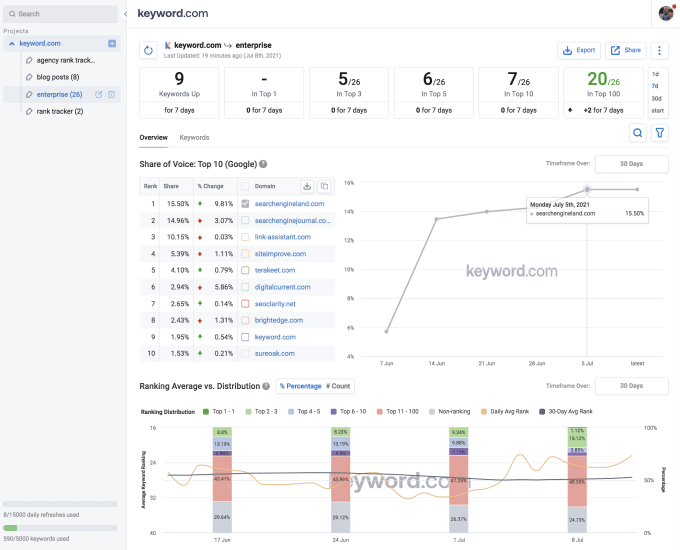Open Share of Voice 30 Days timeframe dropdown
The image size is (680, 550).
(x=631, y=164)
